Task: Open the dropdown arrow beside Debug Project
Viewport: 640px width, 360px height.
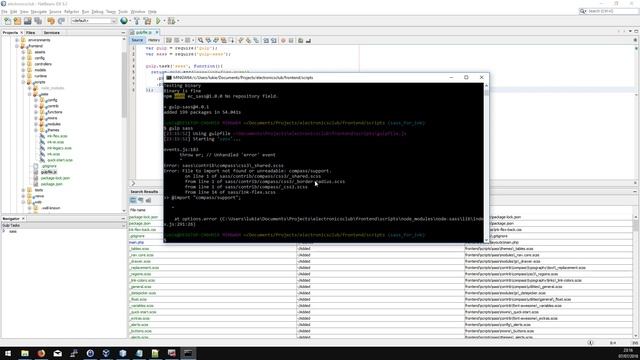Action: point(178,21)
